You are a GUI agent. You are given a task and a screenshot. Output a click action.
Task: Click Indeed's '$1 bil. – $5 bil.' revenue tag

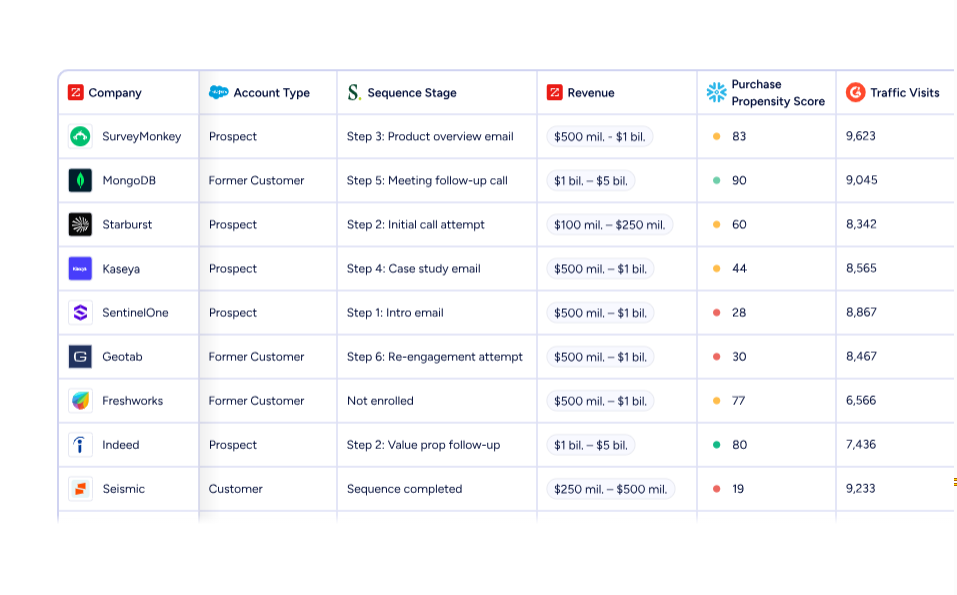pos(591,445)
